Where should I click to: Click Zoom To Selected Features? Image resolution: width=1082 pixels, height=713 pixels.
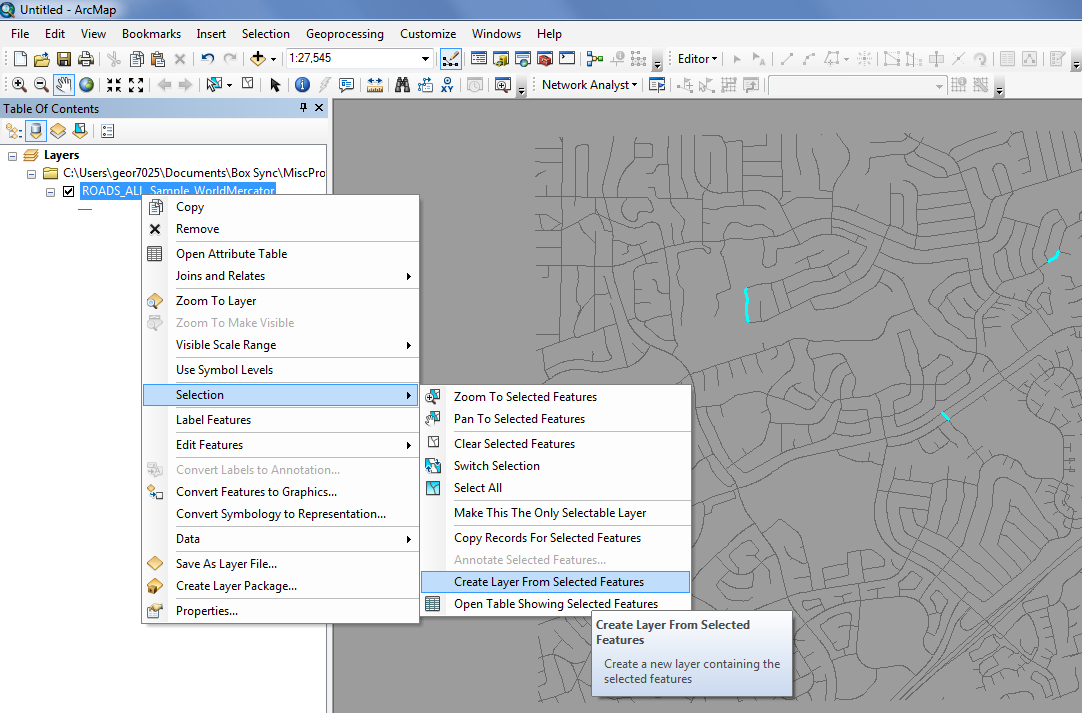point(524,396)
